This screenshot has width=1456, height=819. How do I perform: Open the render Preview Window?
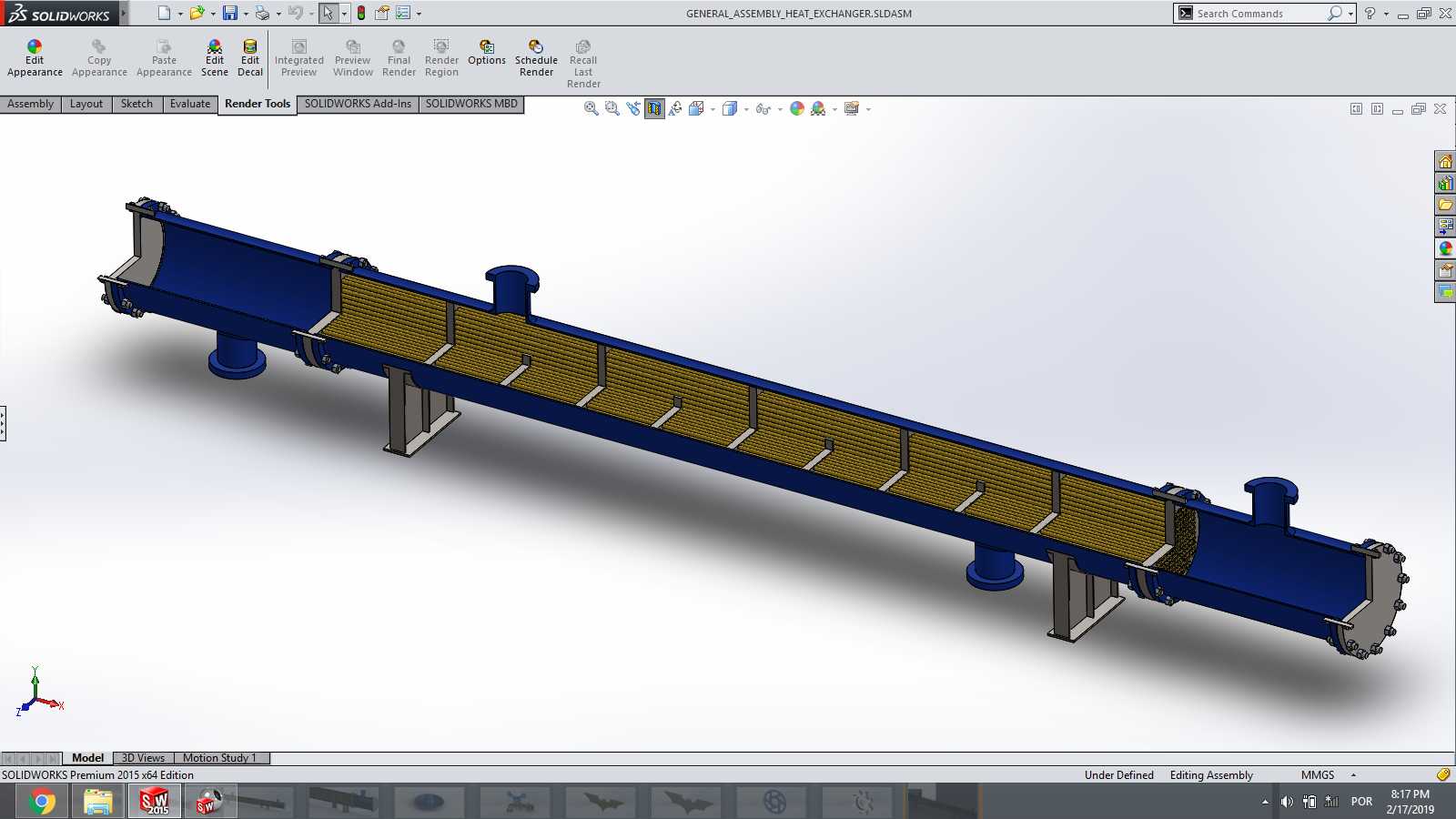(352, 58)
